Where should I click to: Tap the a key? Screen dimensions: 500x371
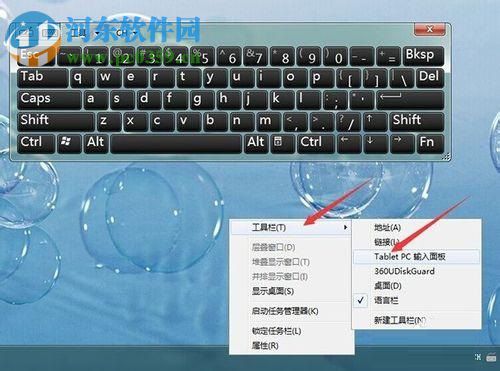pyautogui.click(x=96, y=100)
